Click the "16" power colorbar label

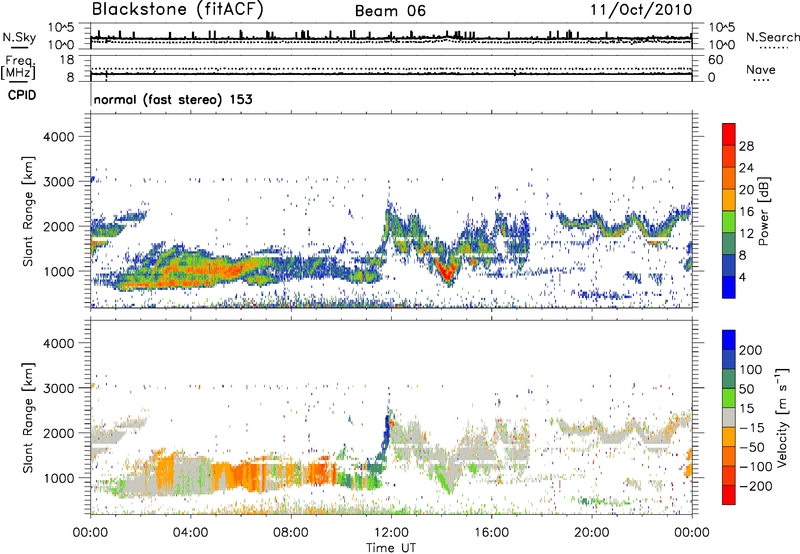[x=746, y=212]
